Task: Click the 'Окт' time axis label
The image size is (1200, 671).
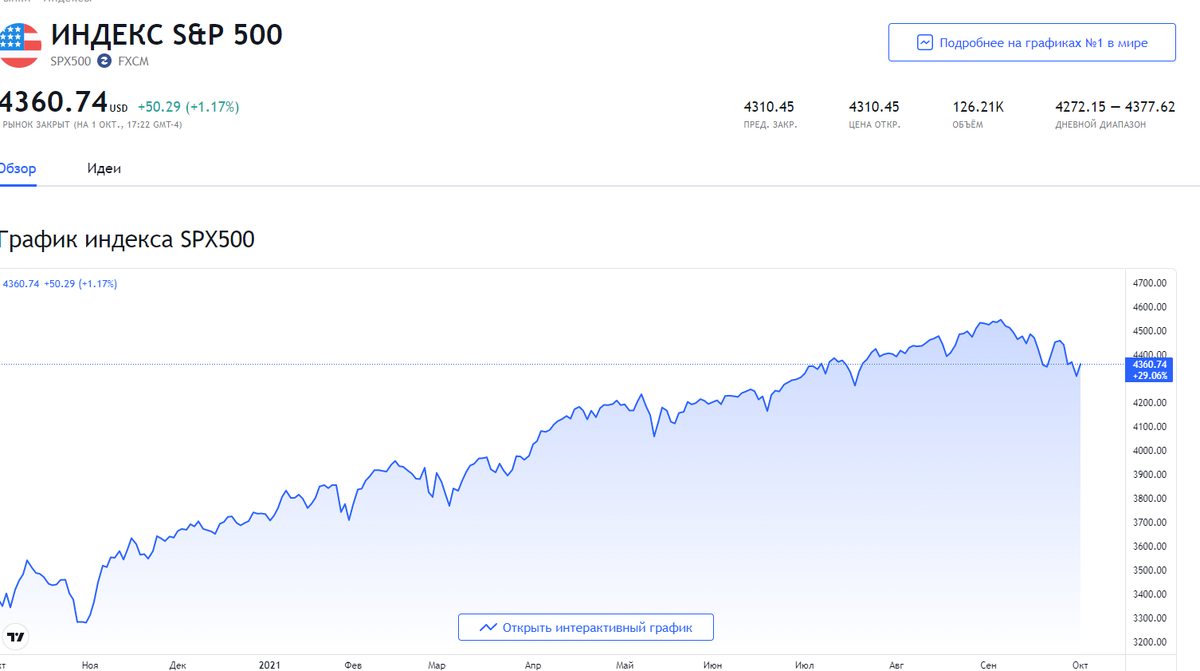Action: [1080, 664]
